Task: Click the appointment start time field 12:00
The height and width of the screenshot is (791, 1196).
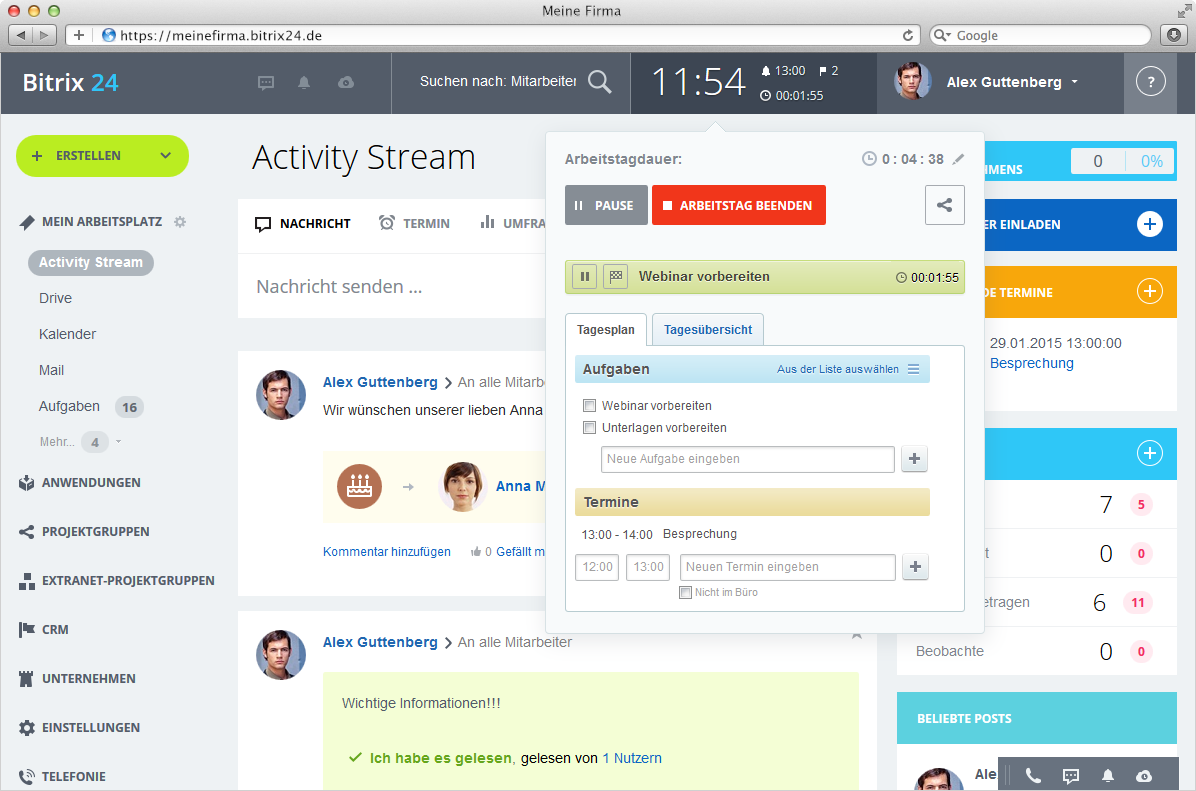Action: tap(597, 568)
